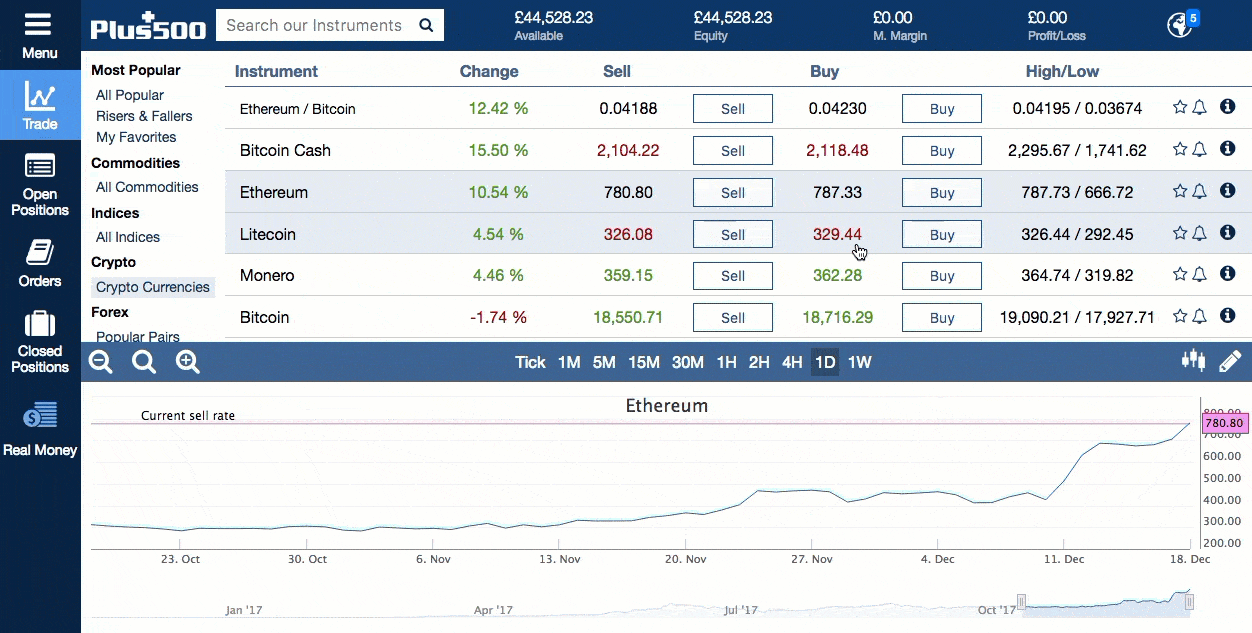This screenshot has height=633, width=1252.
Task: Open Monero info icon
Action: tap(1228, 274)
